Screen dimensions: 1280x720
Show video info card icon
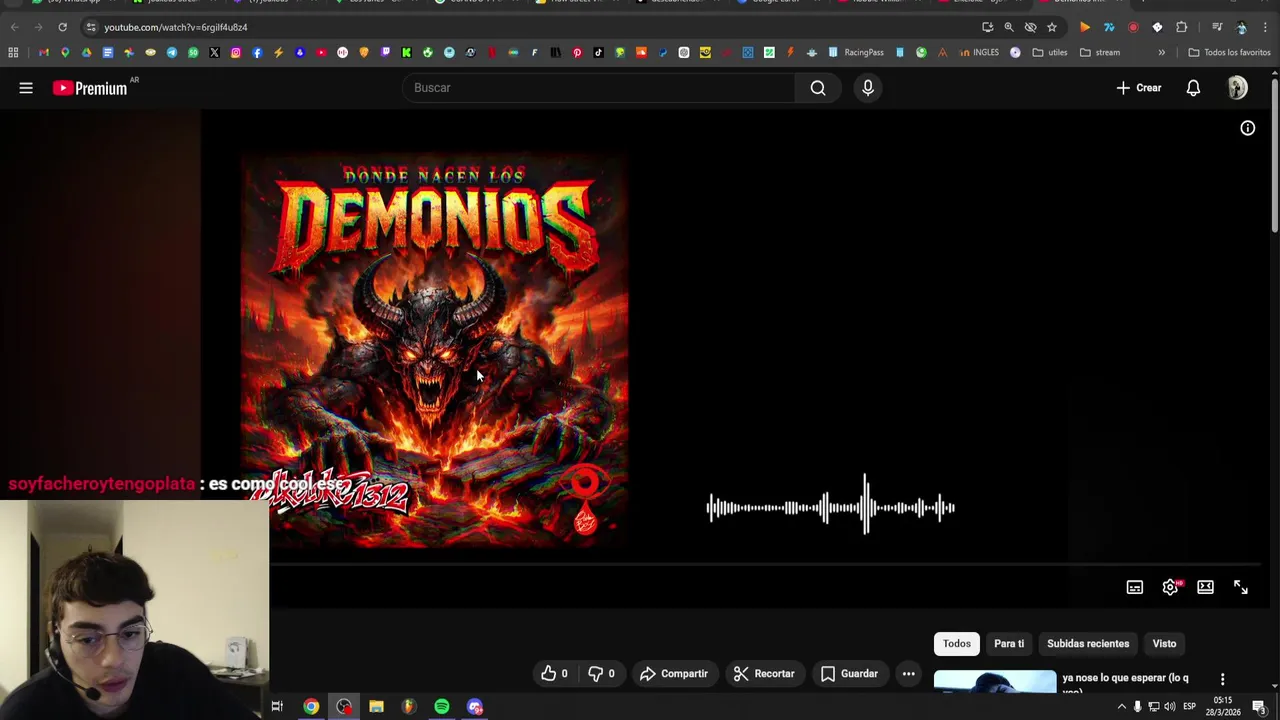tap(1248, 128)
